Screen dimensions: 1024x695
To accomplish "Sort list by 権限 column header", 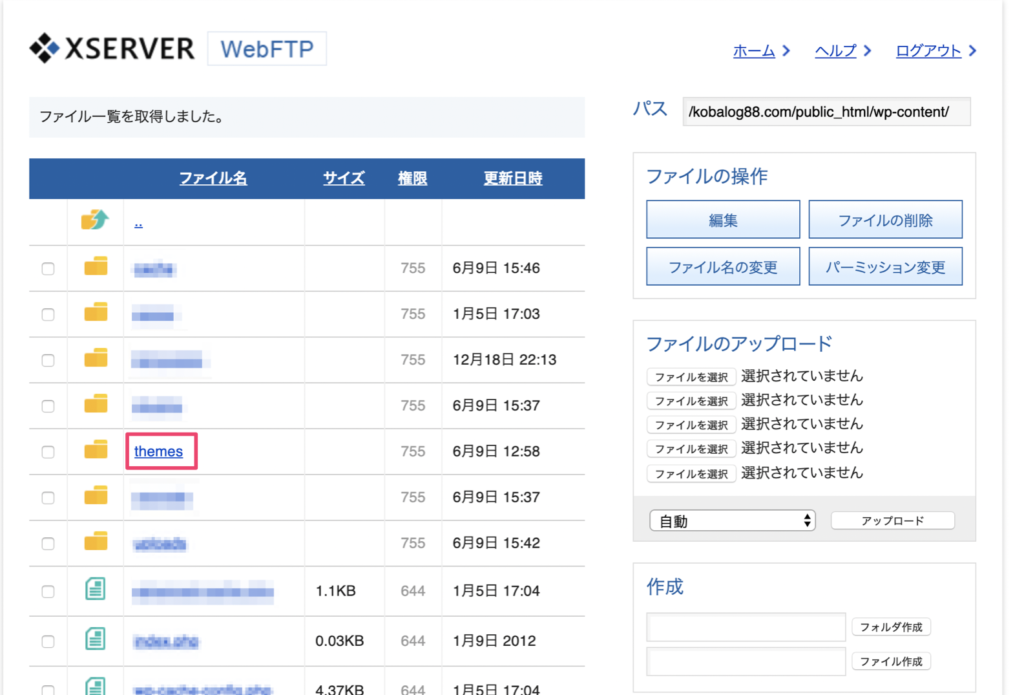I will (x=413, y=178).
